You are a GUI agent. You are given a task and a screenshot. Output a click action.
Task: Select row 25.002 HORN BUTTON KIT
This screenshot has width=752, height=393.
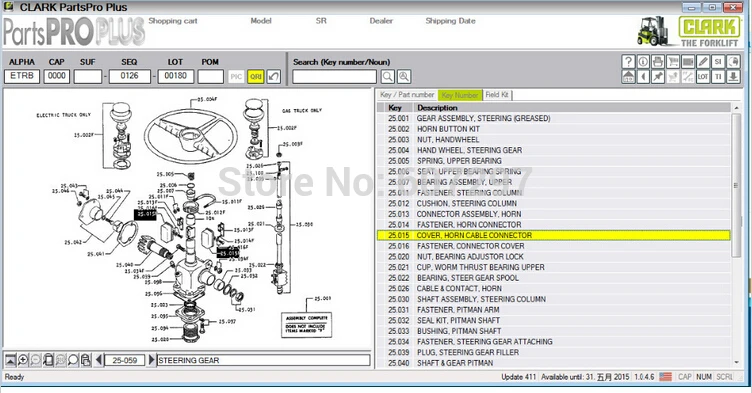coord(553,129)
